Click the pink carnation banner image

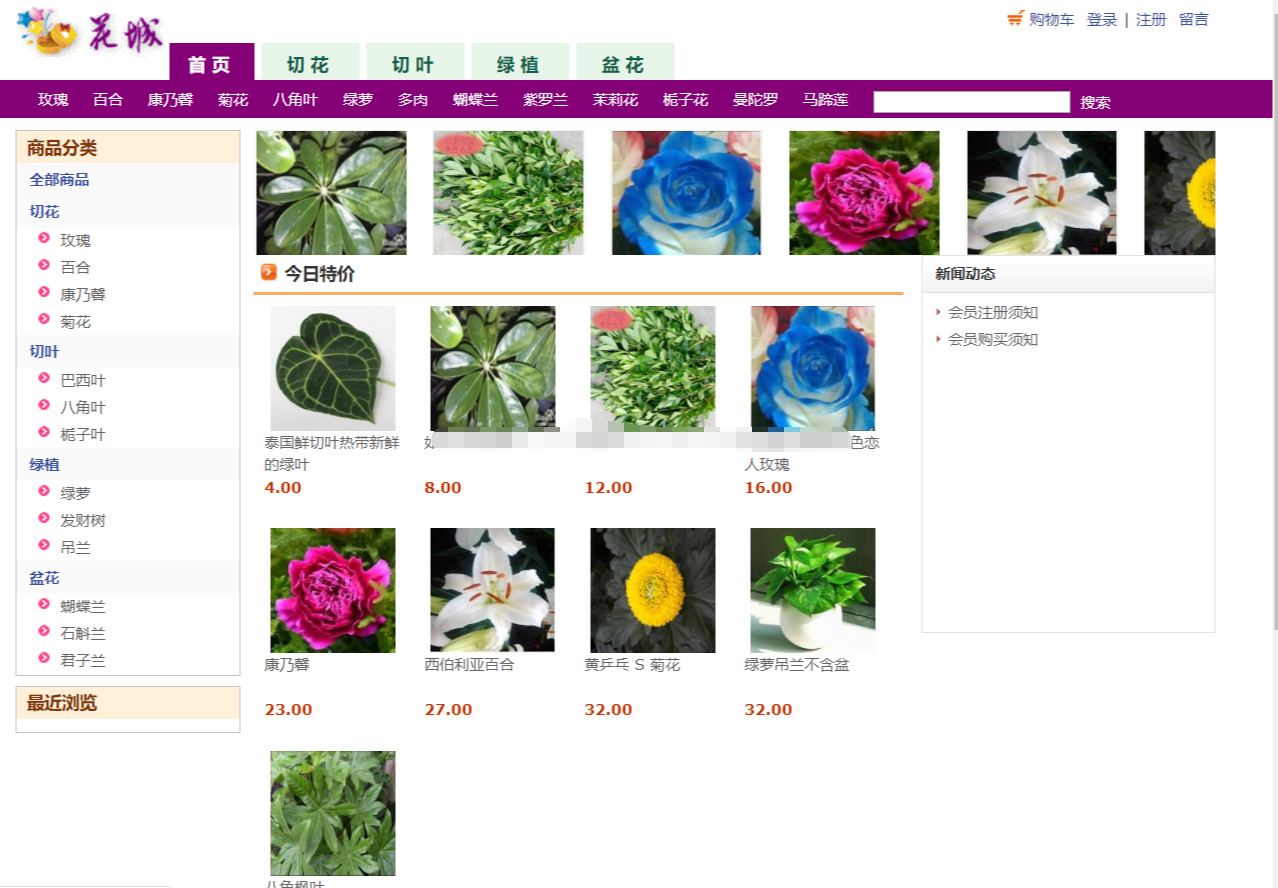point(864,193)
